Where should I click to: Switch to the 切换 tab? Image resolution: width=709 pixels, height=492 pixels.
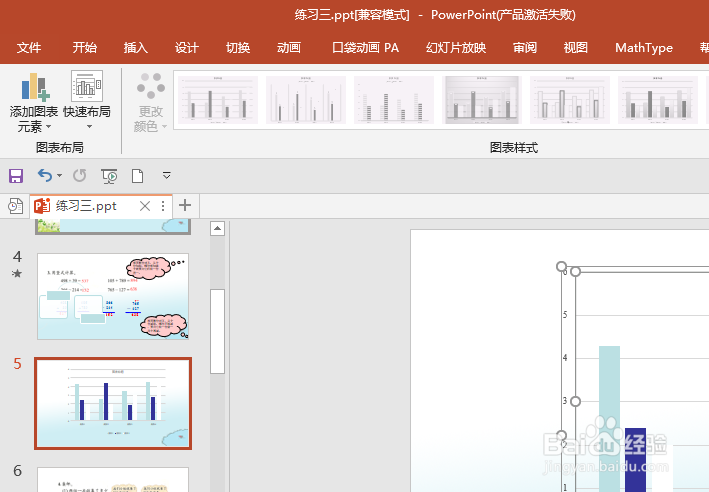pyautogui.click(x=238, y=47)
